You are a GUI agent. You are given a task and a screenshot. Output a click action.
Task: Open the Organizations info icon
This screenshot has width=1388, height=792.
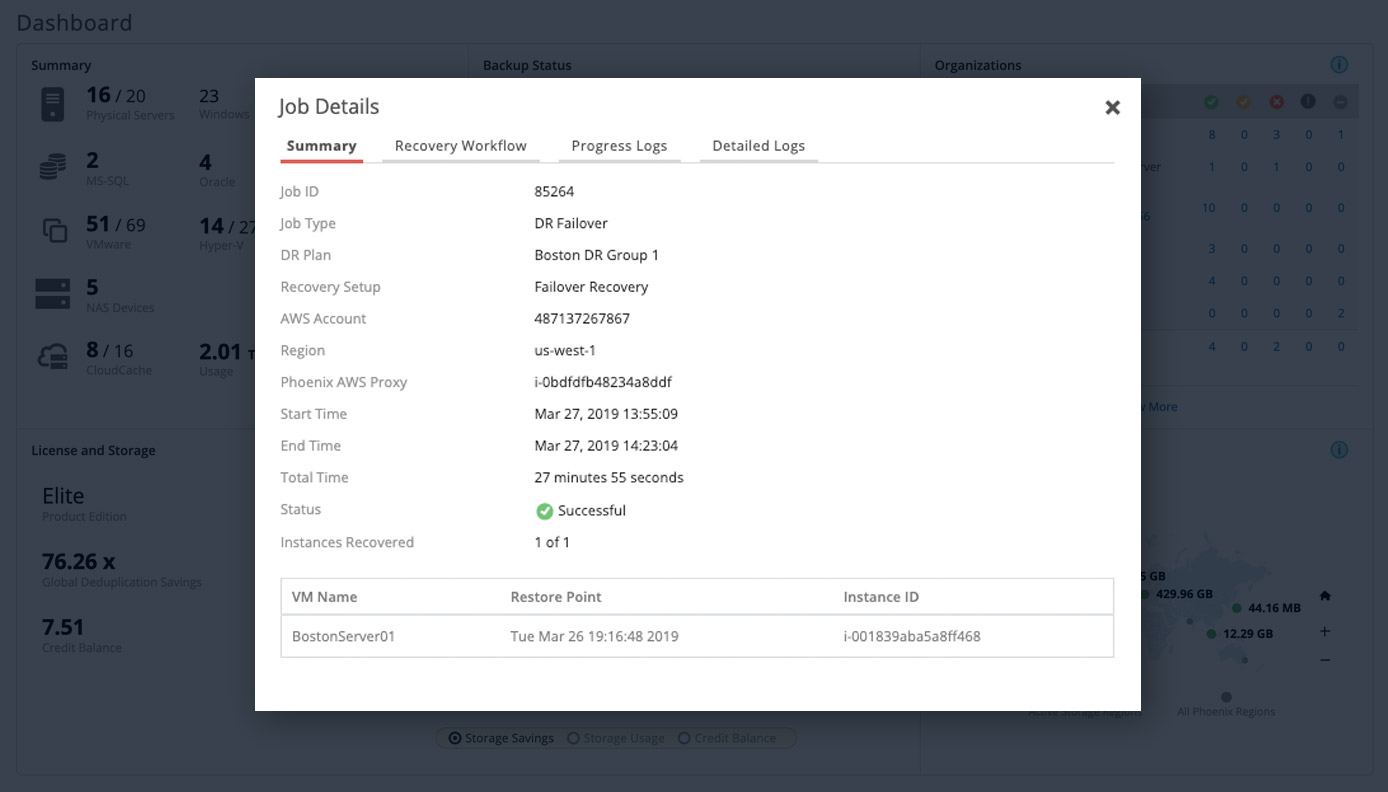pyautogui.click(x=1339, y=65)
